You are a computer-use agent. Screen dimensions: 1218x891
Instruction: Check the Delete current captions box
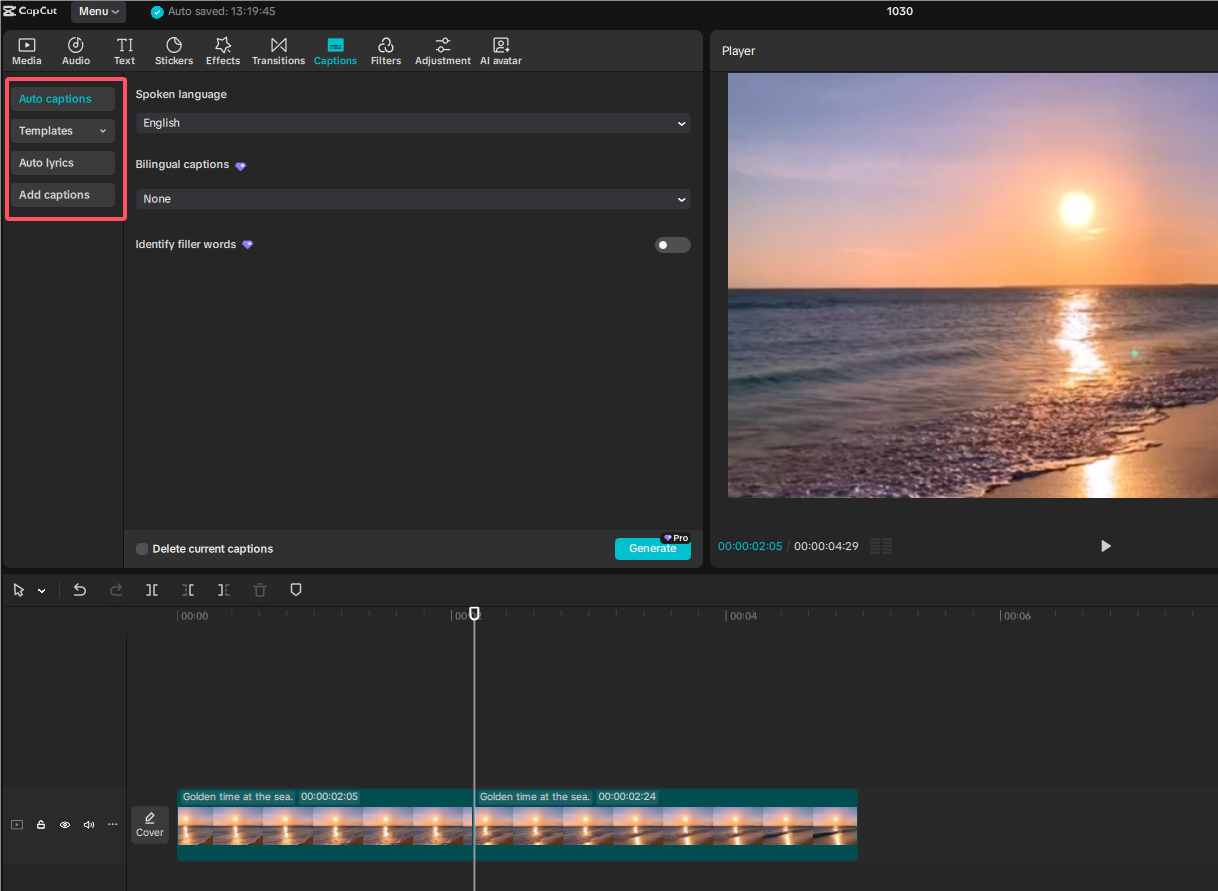click(x=142, y=548)
